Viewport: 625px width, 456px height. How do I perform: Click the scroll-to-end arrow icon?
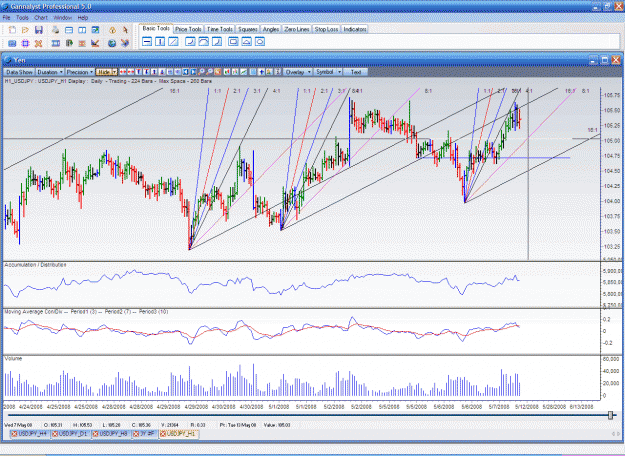193,72
